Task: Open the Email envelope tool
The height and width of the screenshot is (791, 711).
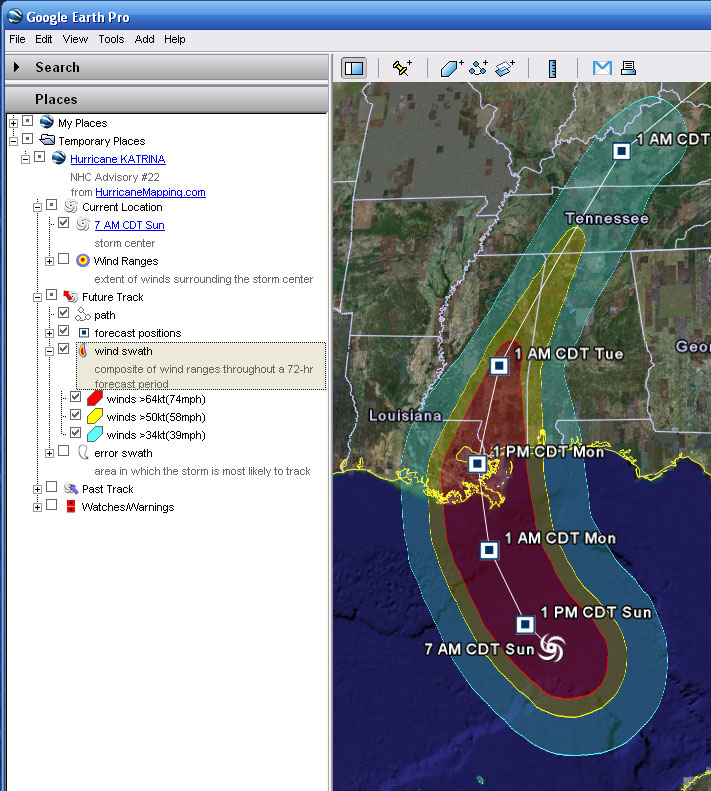Action: [602, 68]
